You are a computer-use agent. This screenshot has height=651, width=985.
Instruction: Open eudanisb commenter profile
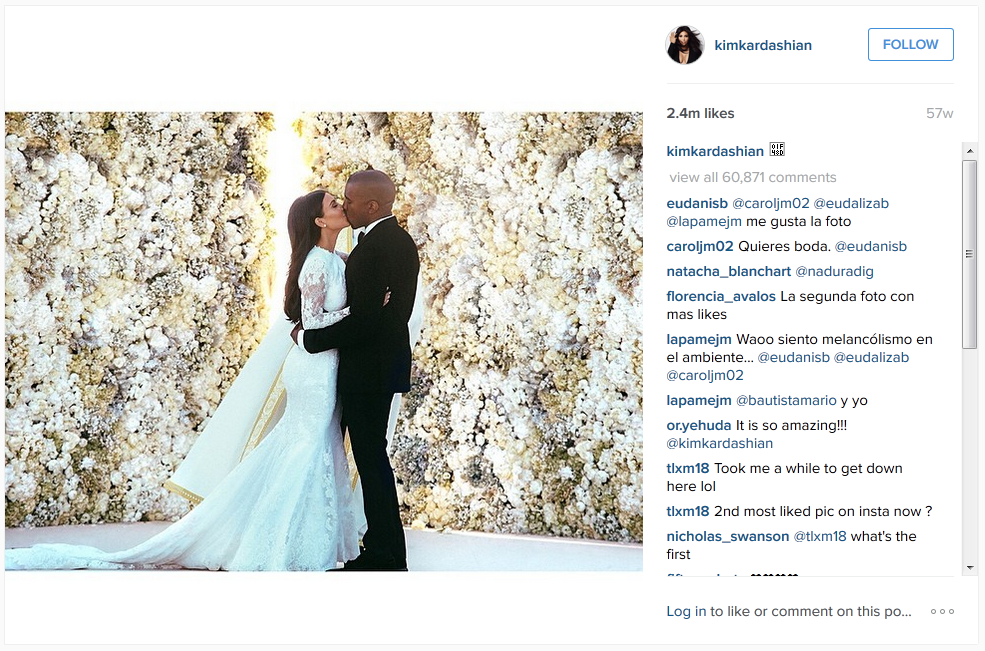point(697,204)
